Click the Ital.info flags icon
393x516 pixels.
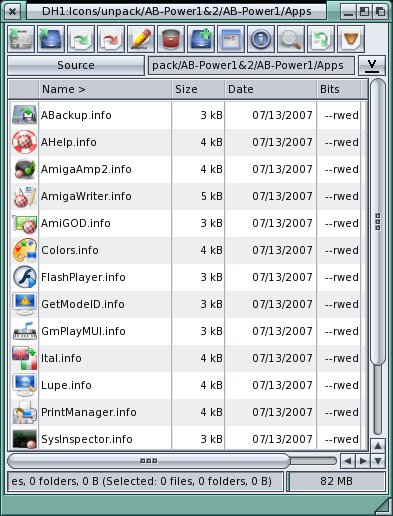click(x=24, y=358)
